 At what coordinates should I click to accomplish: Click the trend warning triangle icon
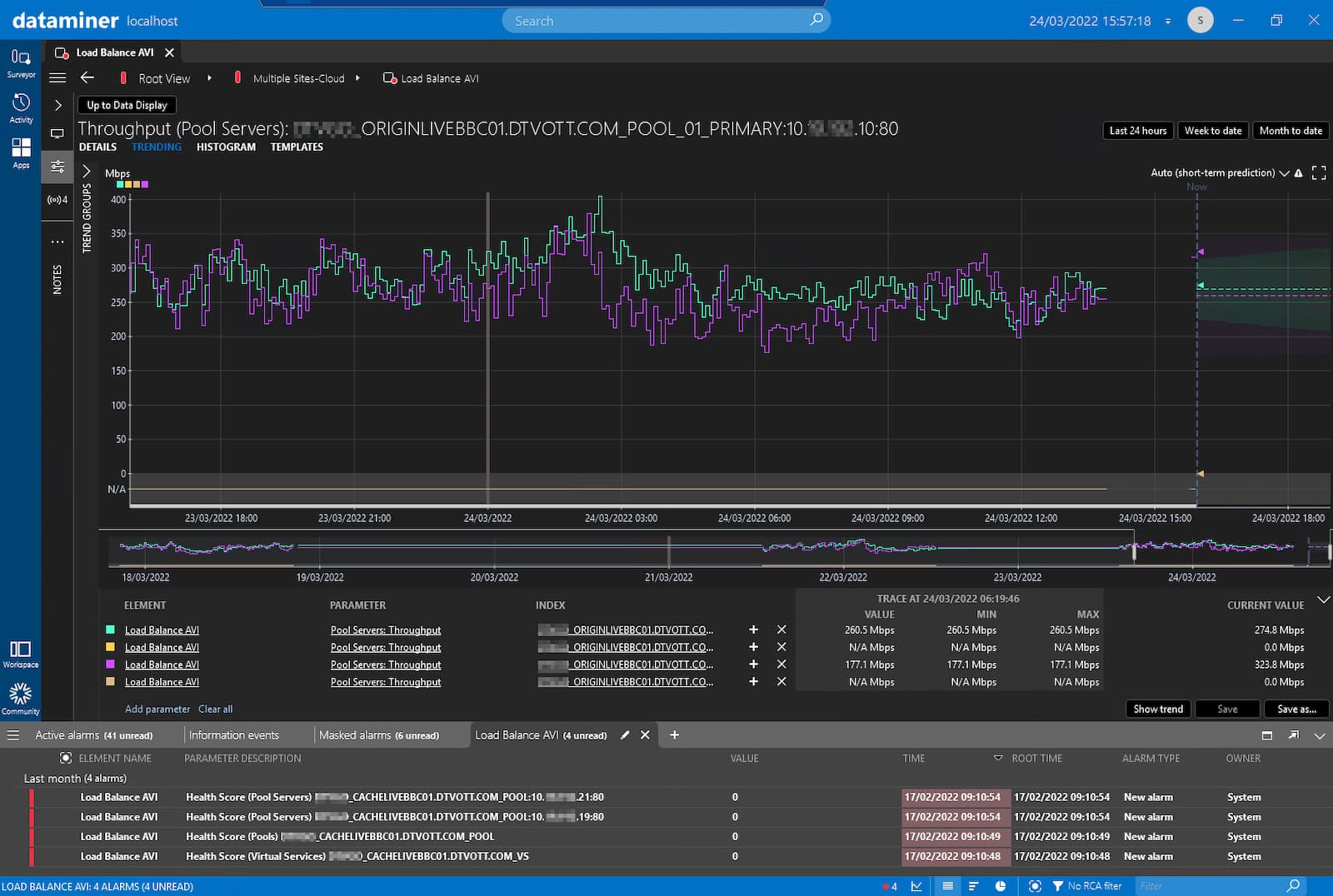click(1298, 173)
